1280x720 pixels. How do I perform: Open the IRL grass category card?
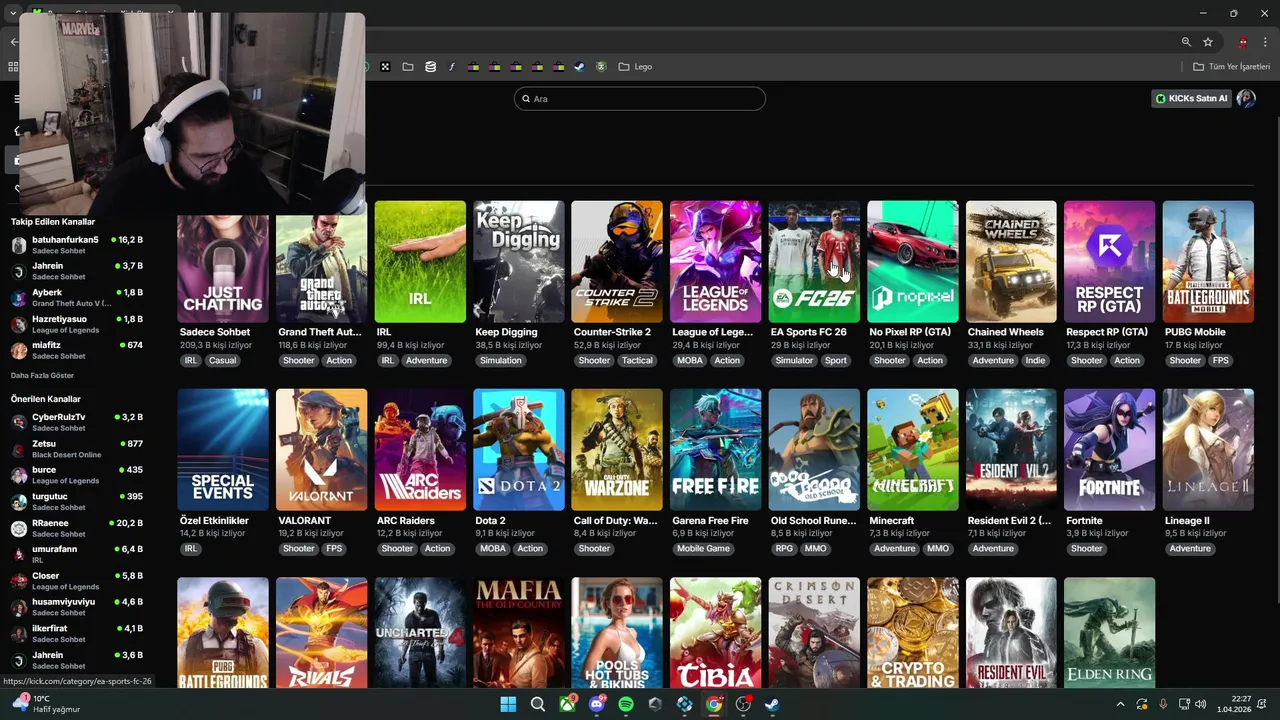tap(420, 262)
